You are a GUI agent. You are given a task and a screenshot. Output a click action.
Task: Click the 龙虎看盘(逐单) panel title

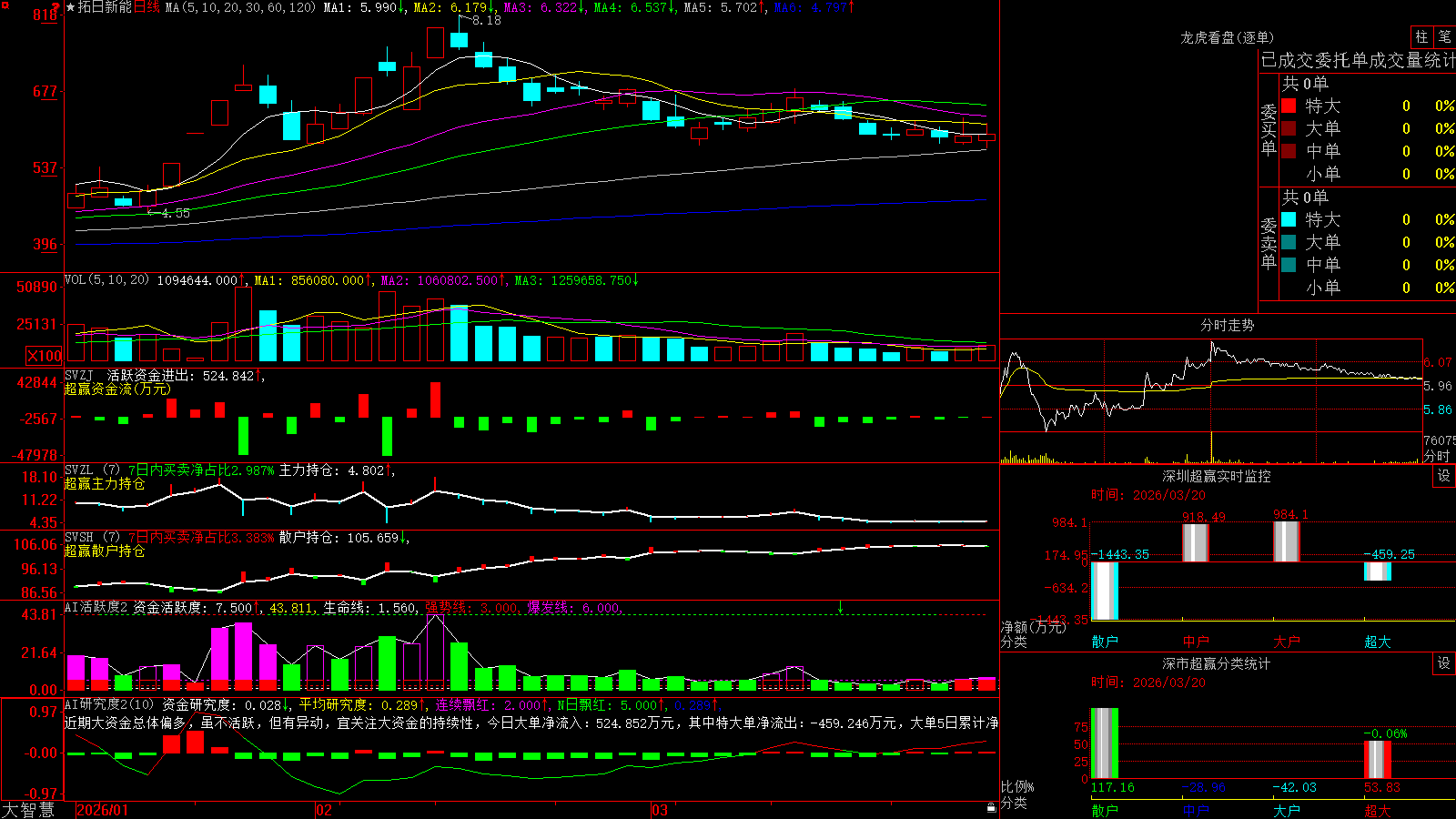pyautogui.click(x=1227, y=37)
